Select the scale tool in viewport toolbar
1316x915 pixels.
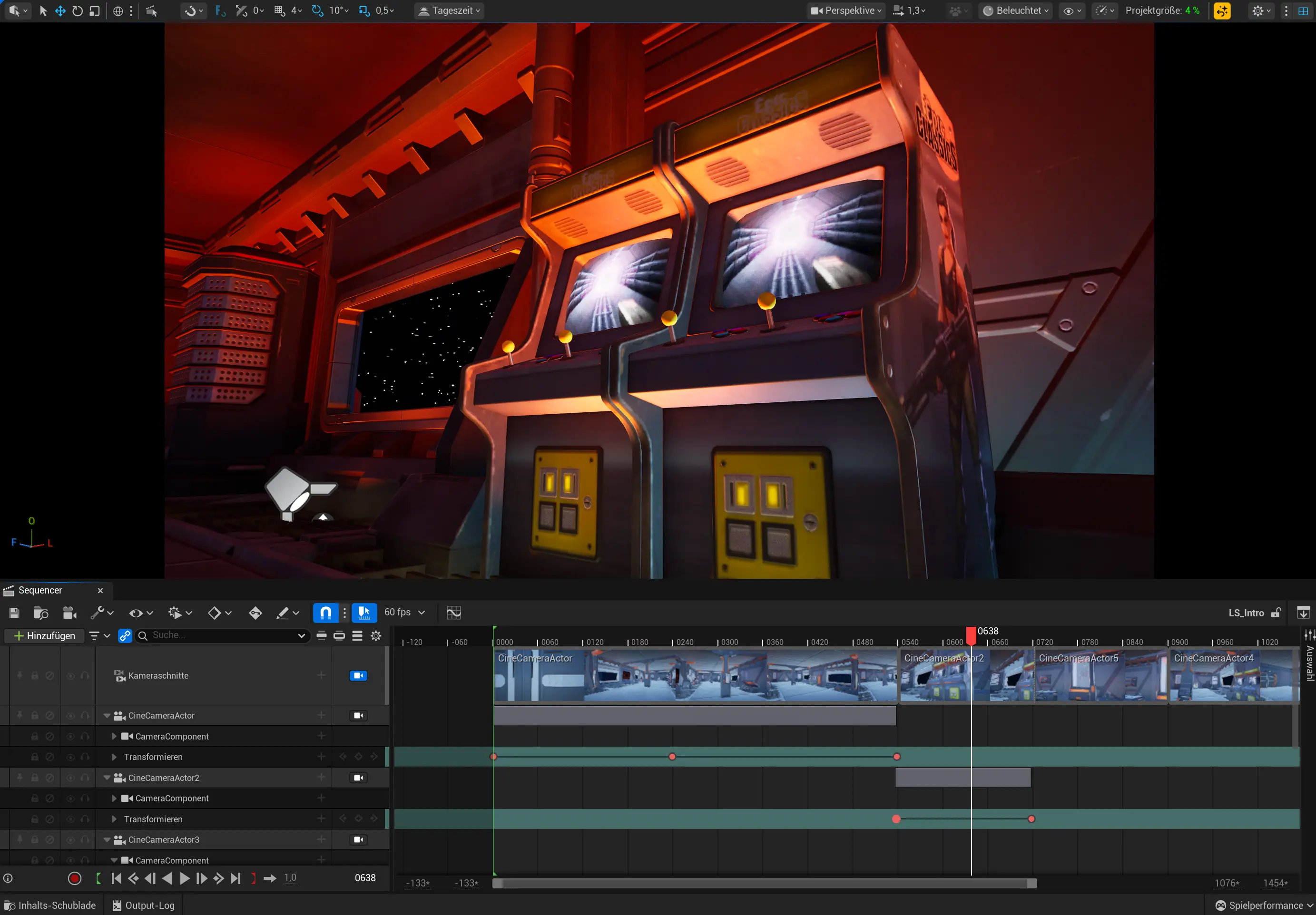pos(95,11)
